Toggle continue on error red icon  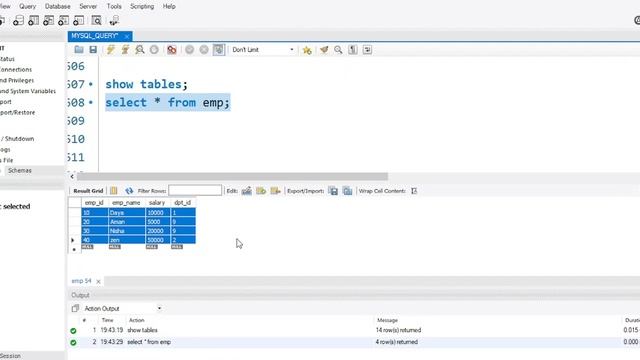[x=172, y=50]
